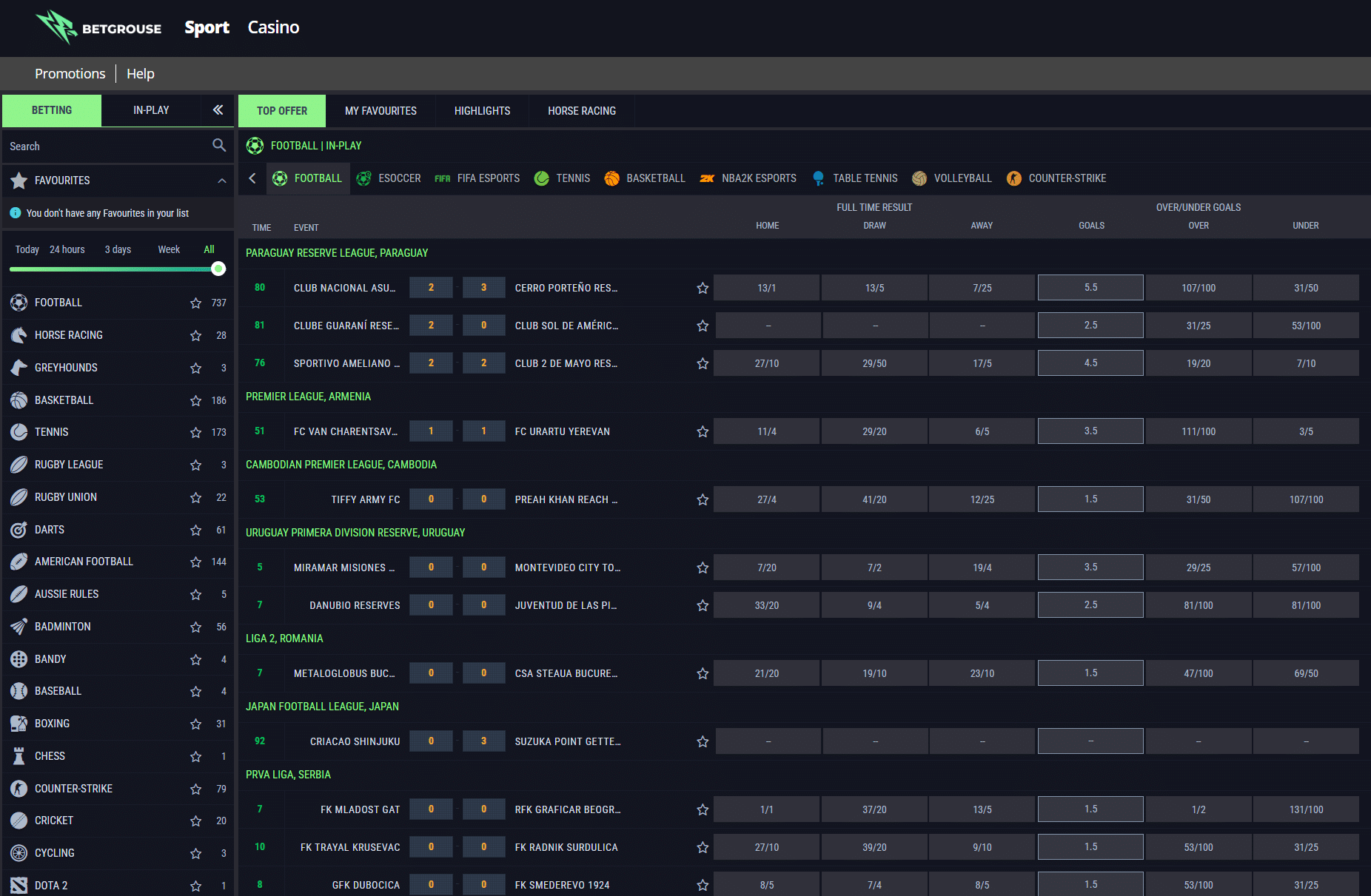Click the Aussie Rules icon
Viewport: 1371px width, 896px height.
pos(19,594)
